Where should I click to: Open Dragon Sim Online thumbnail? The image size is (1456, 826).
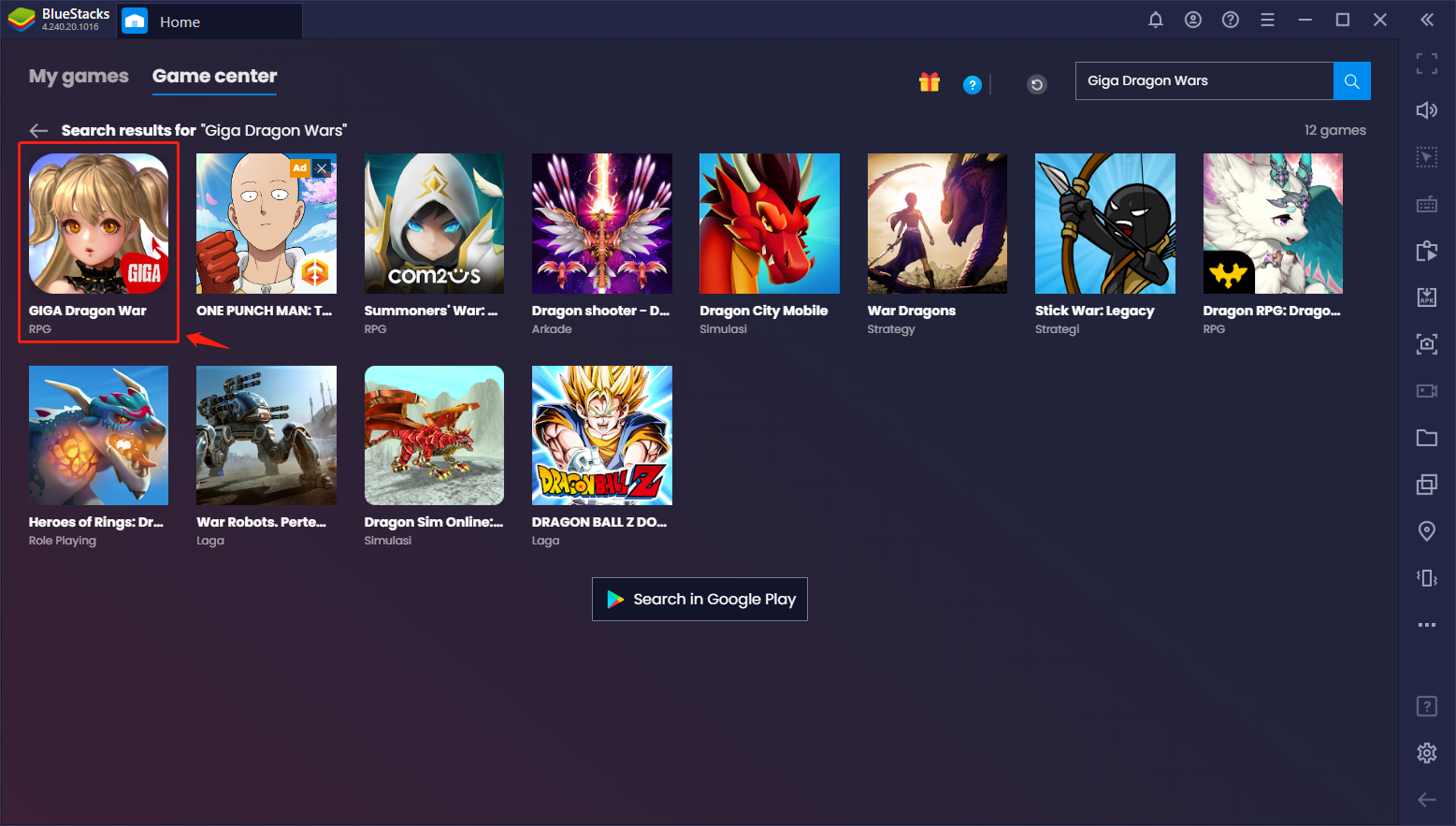pos(435,436)
